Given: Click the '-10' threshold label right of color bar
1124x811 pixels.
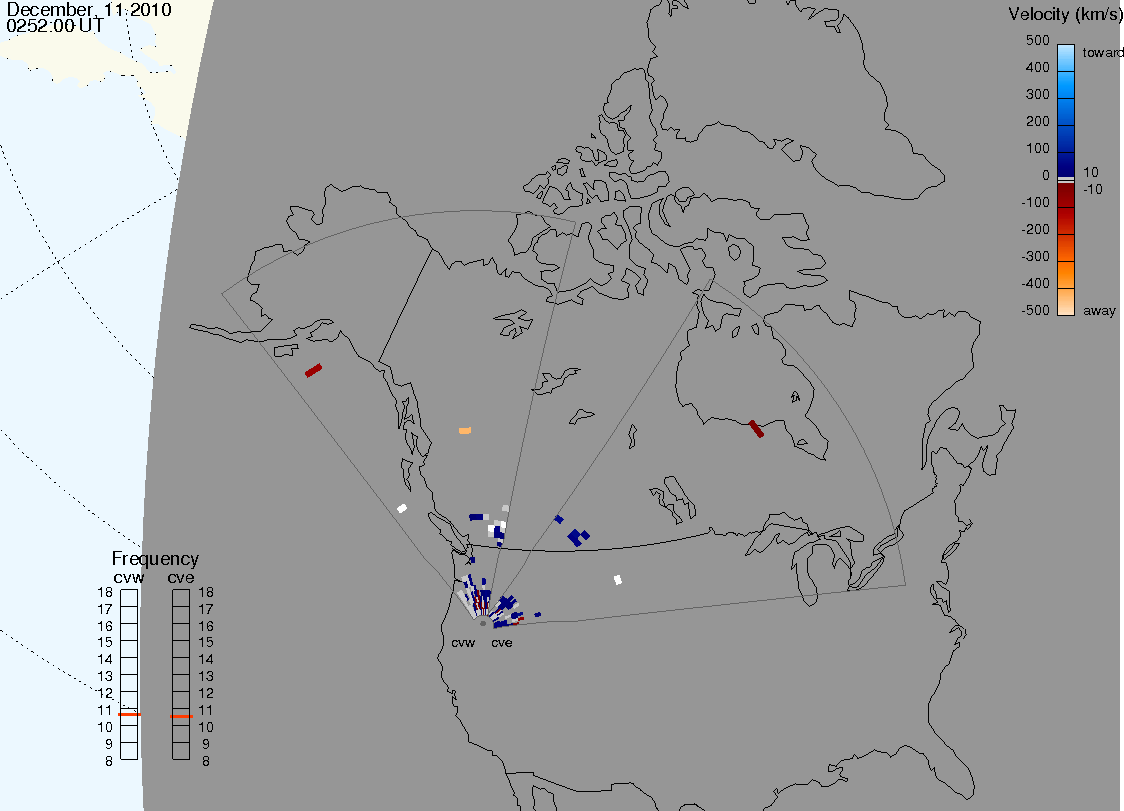Looking at the screenshot, I should coord(1092,189).
